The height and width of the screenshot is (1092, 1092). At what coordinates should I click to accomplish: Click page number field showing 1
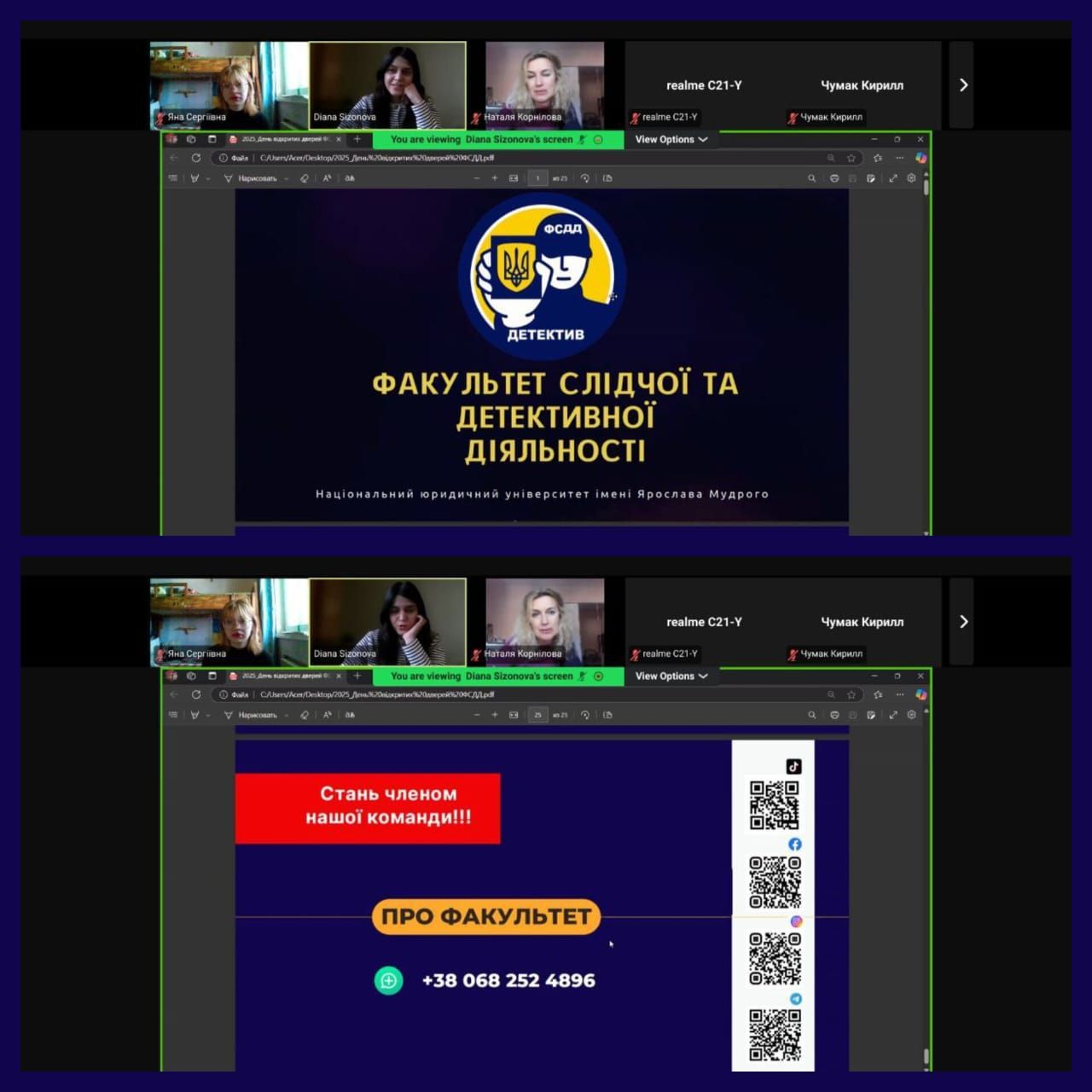[x=537, y=178]
